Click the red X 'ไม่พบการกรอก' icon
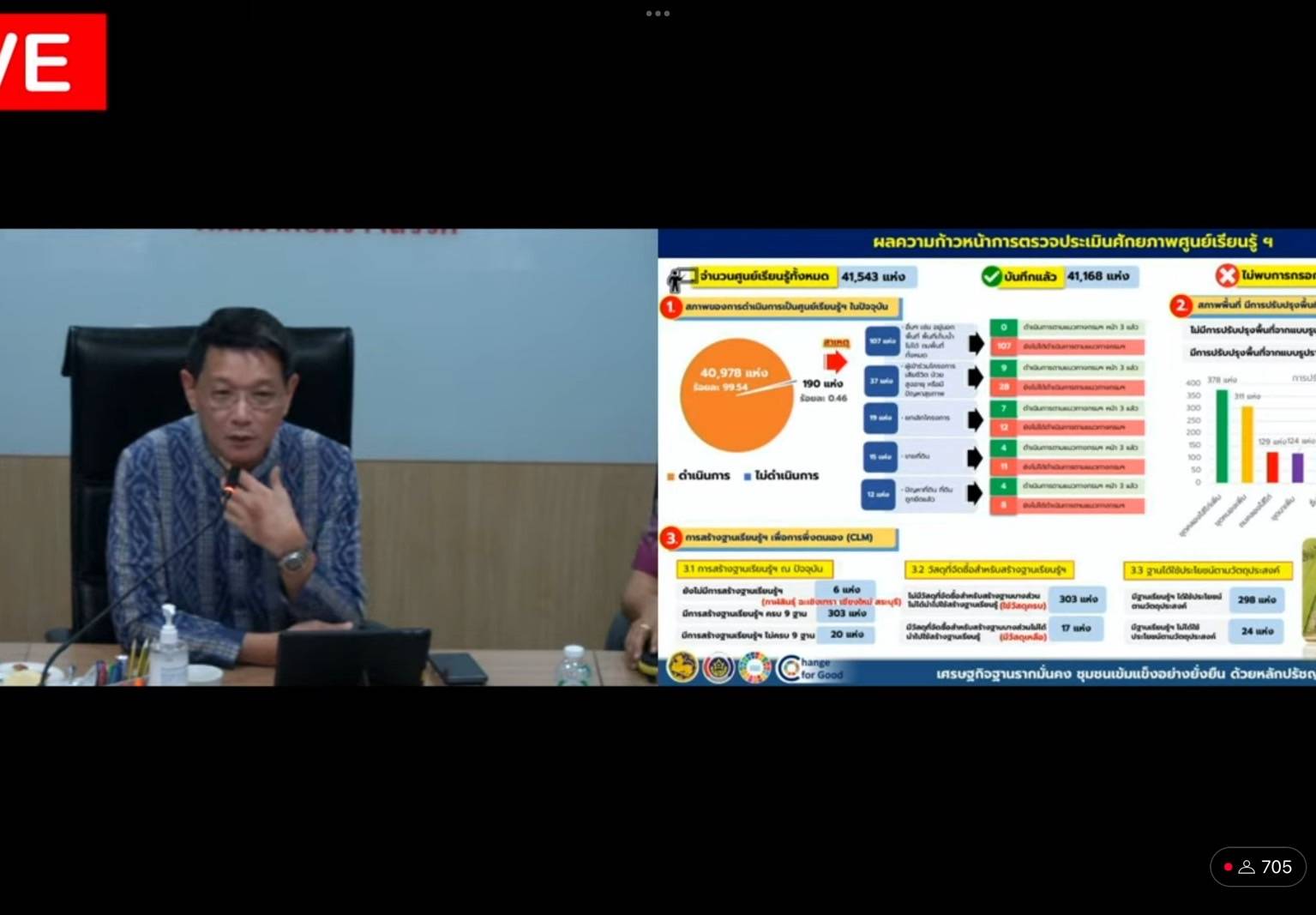 1228,277
